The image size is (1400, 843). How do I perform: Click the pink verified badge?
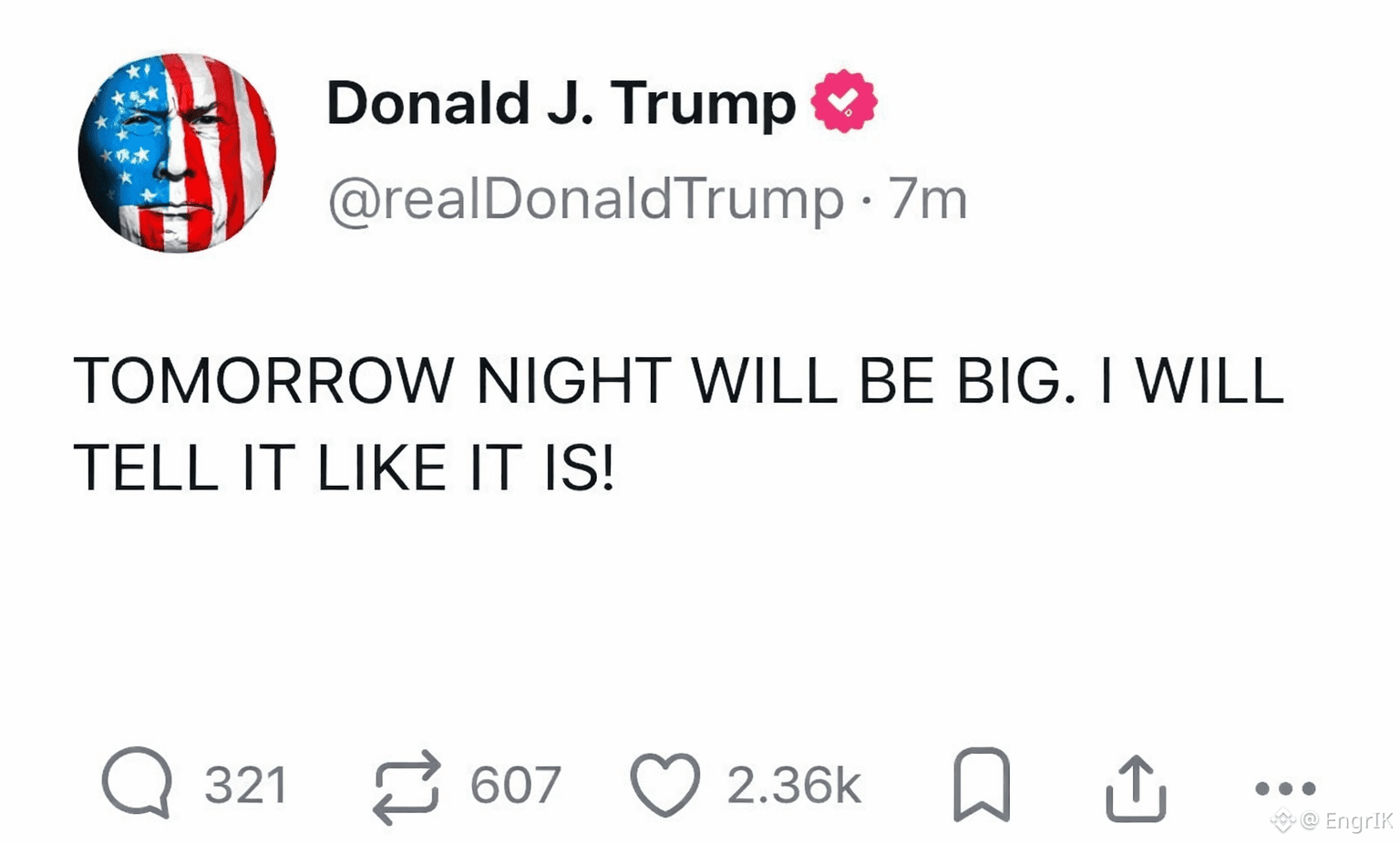pyautogui.click(x=844, y=101)
